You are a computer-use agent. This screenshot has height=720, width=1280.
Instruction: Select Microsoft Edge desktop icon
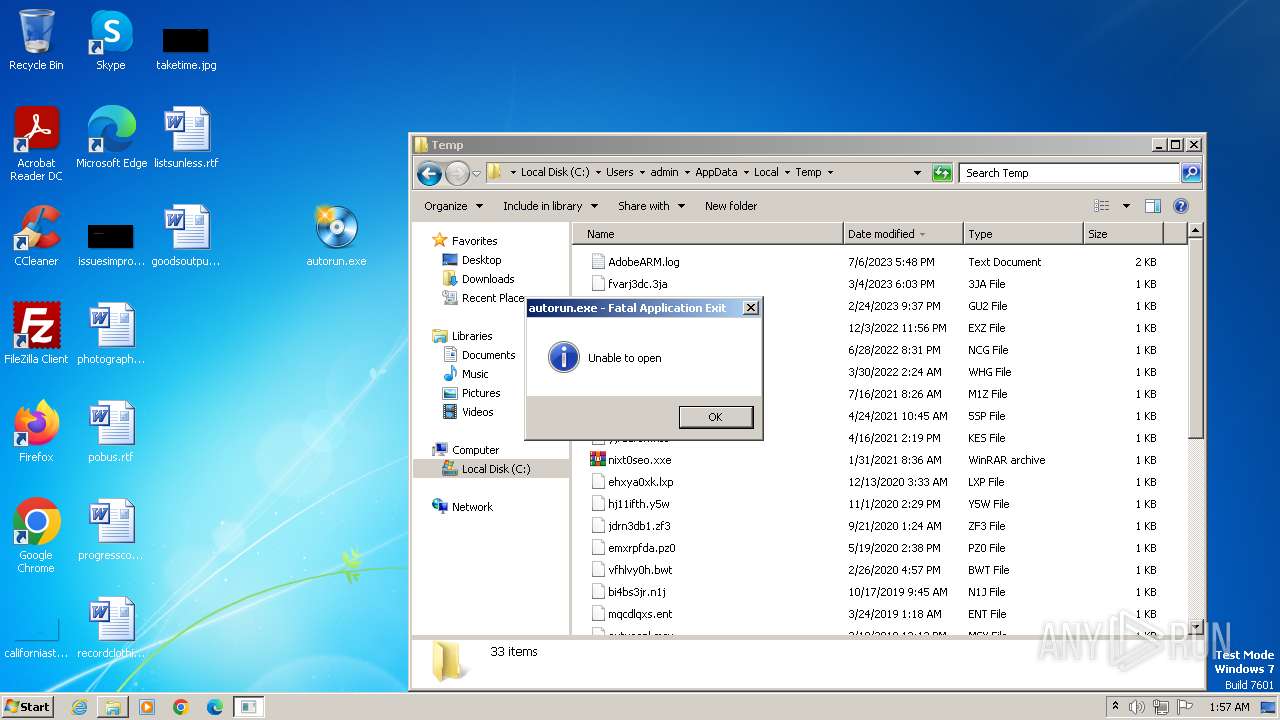[111, 138]
